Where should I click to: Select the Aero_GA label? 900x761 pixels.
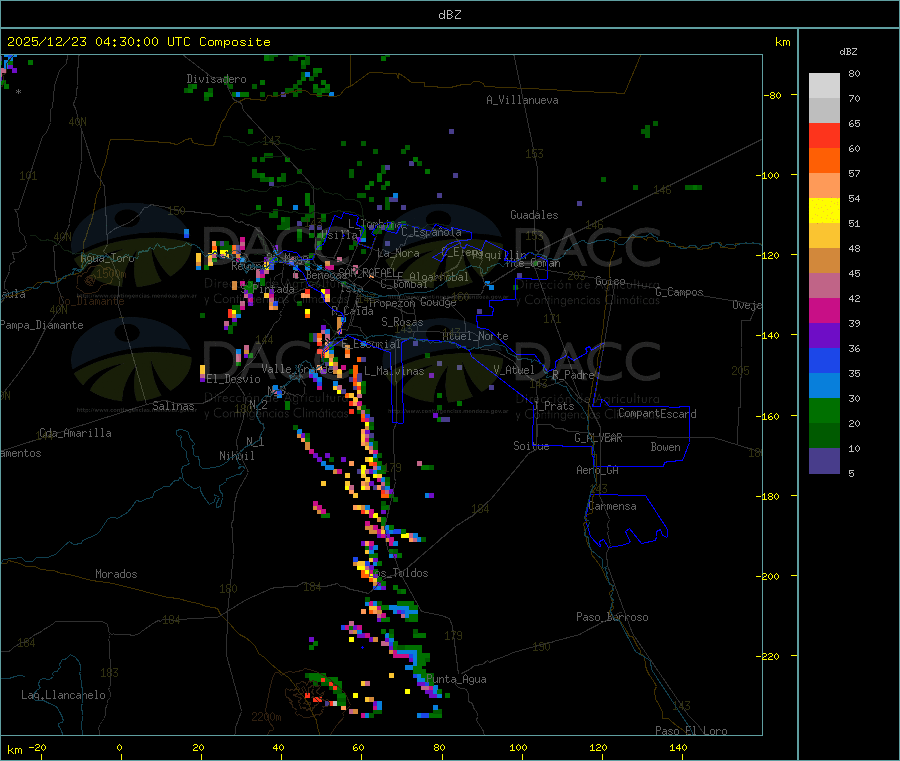click(x=598, y=470)
